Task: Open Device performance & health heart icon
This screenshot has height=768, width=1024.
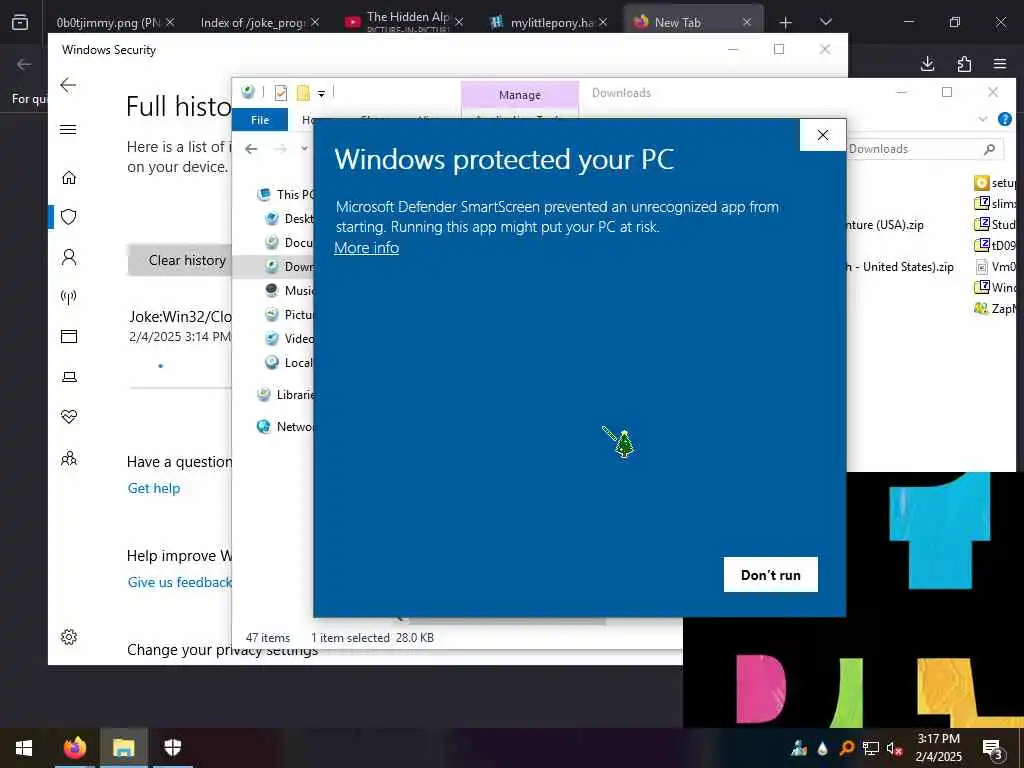Action: pyautogui.click(x=69, y=417)
